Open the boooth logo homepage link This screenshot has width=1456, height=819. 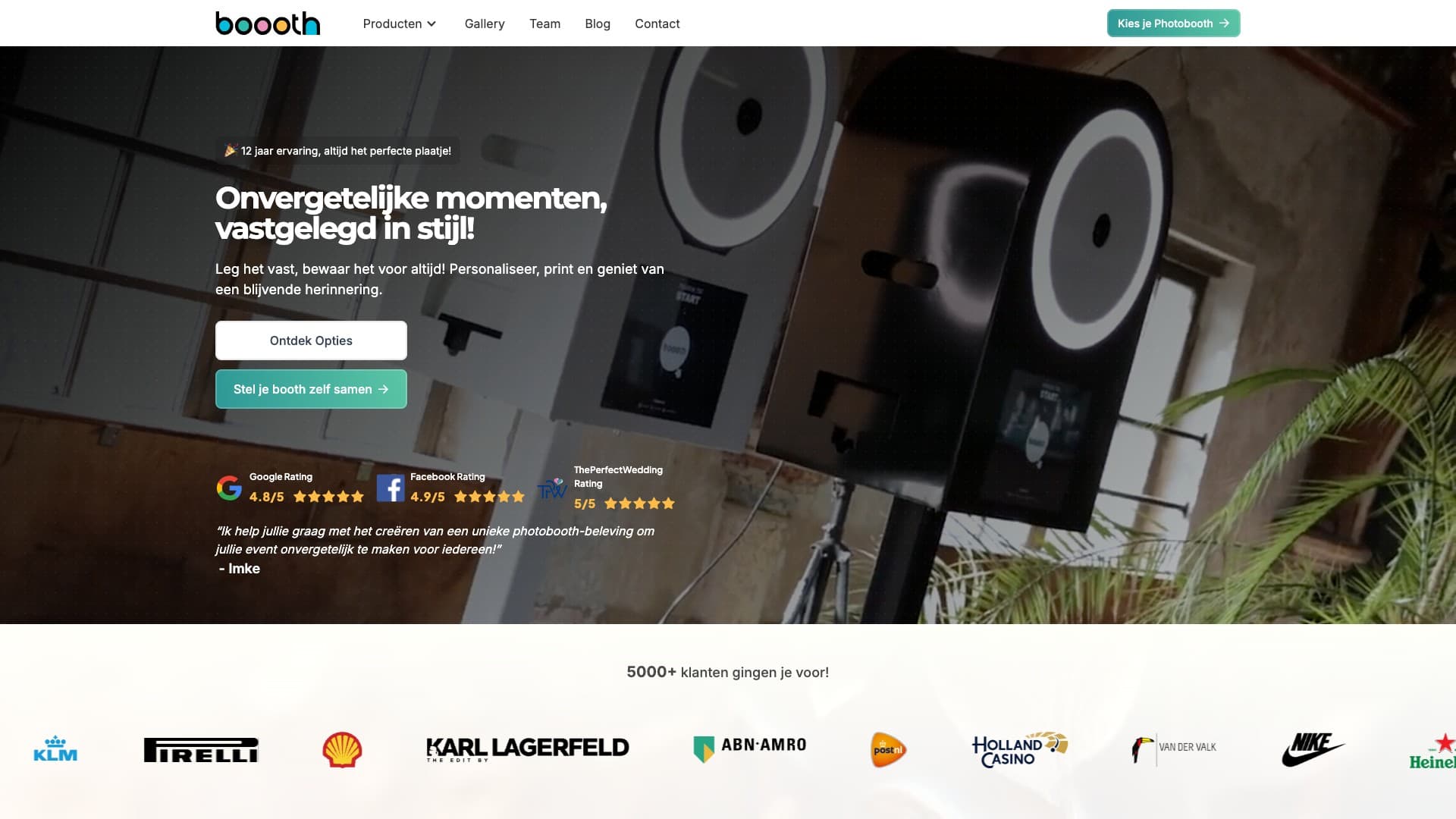point(268,24)
